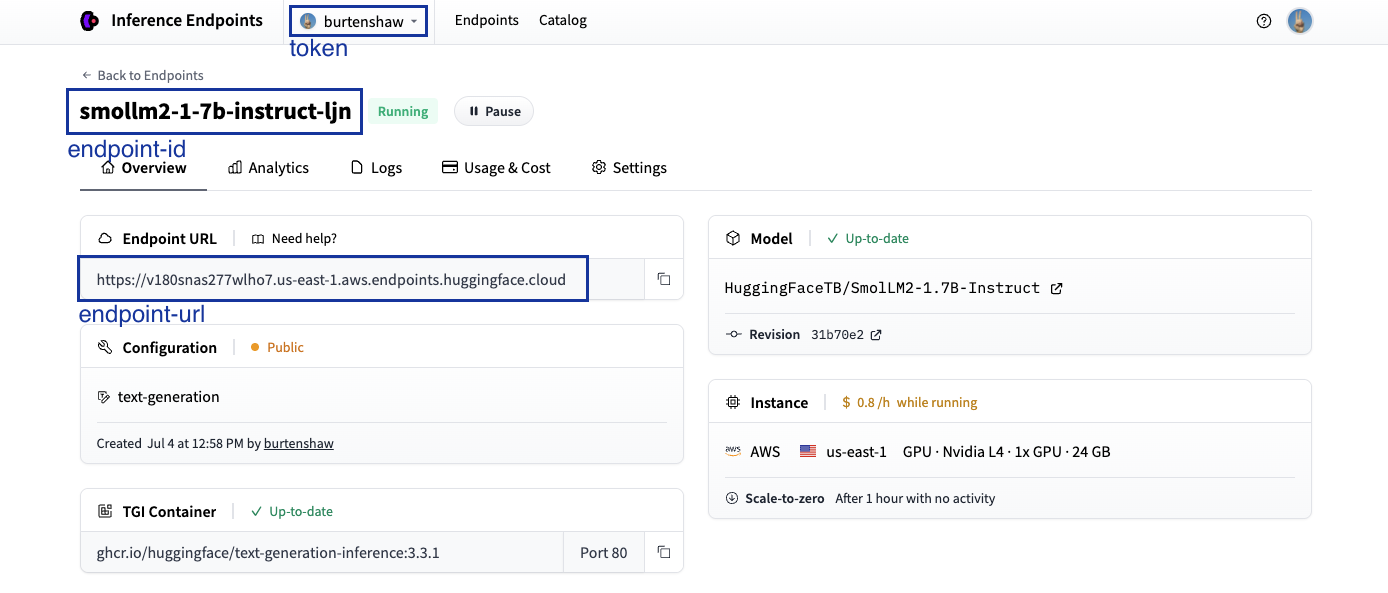Click the Scale-to-zero clock icon
Screen dimensions: 1388x593
tap(732, 498)
